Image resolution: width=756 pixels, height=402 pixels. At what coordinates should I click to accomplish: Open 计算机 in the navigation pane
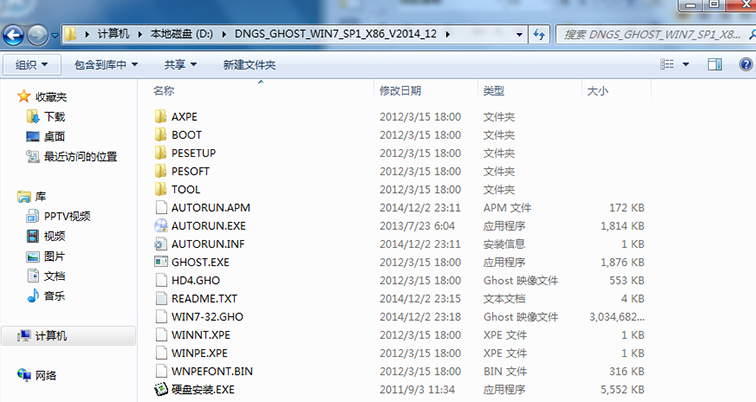(x=51, y=336)
